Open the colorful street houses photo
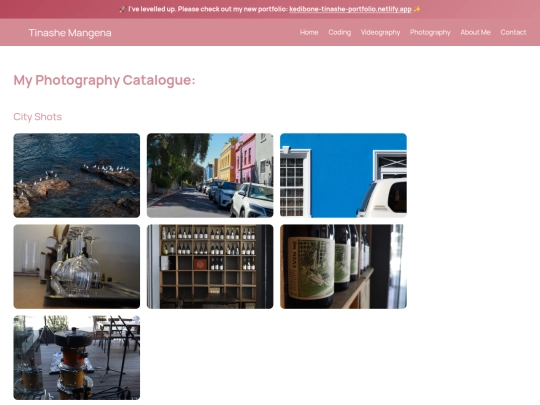Viewport: 540px width, 405px height. (210, 175)
